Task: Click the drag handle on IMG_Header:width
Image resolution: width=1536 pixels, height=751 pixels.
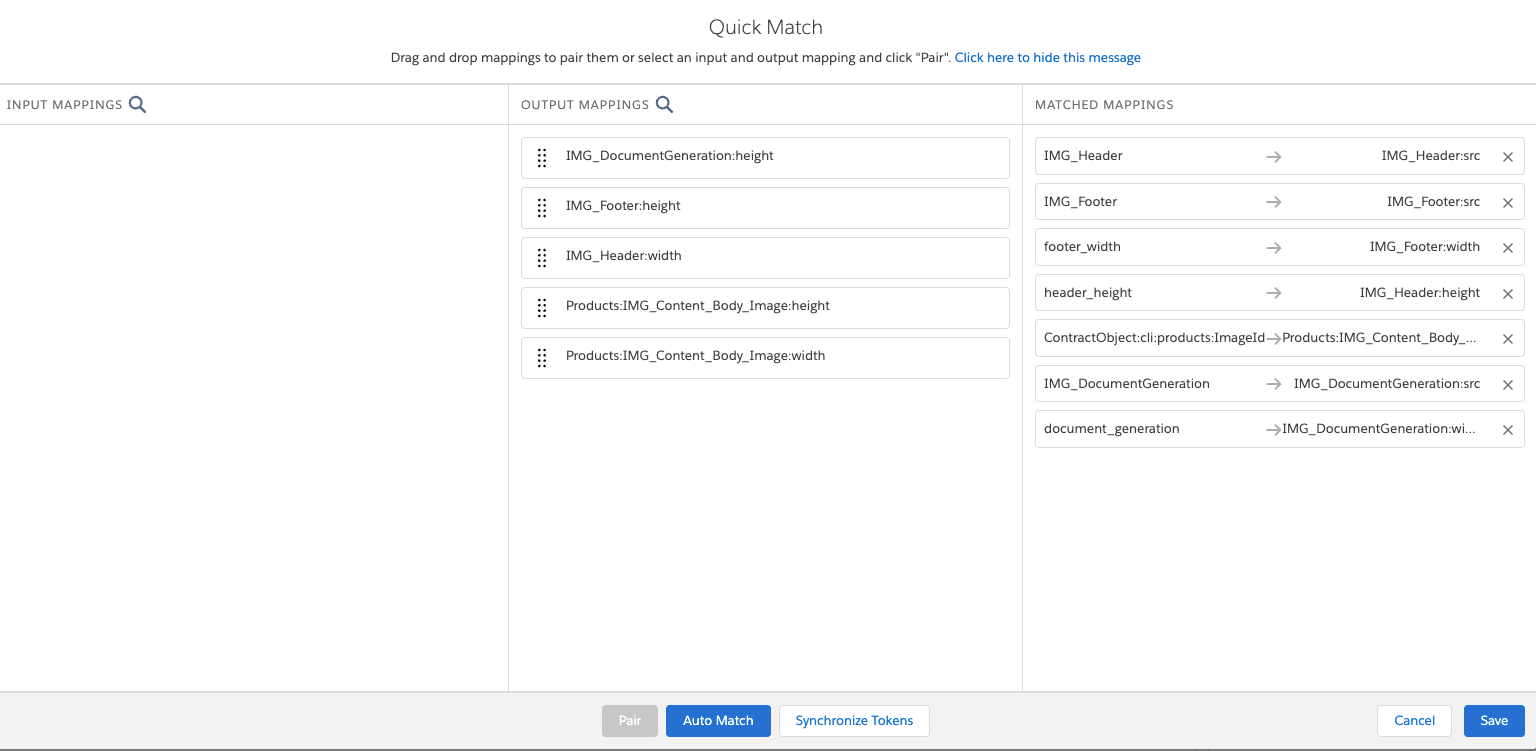Action: tap(541, 257)
